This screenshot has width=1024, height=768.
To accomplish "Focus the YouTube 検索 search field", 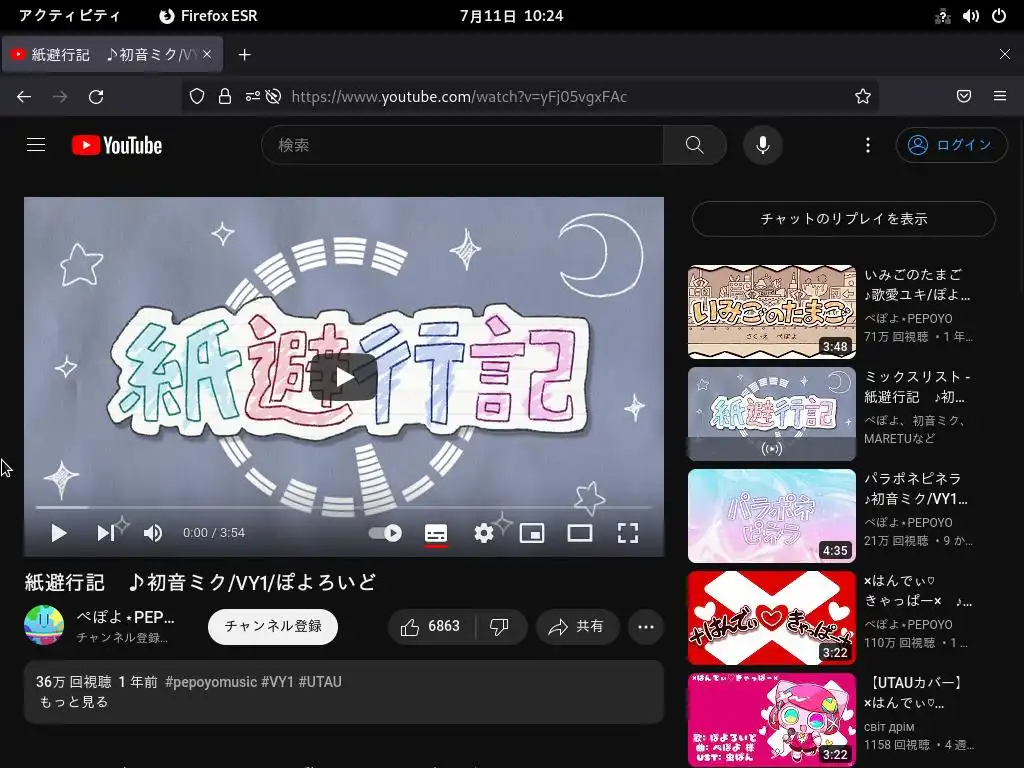I will [462, 145].
